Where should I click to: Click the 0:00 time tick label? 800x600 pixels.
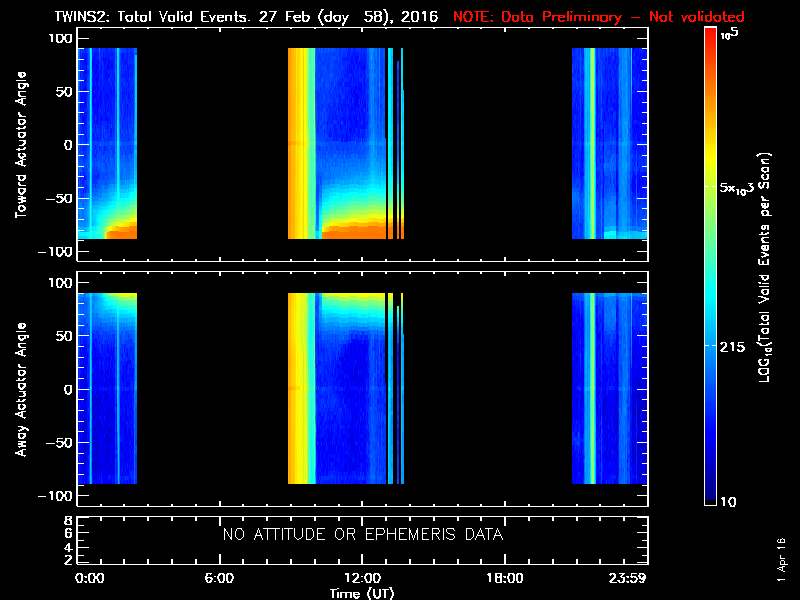click(x=89, y=579)
